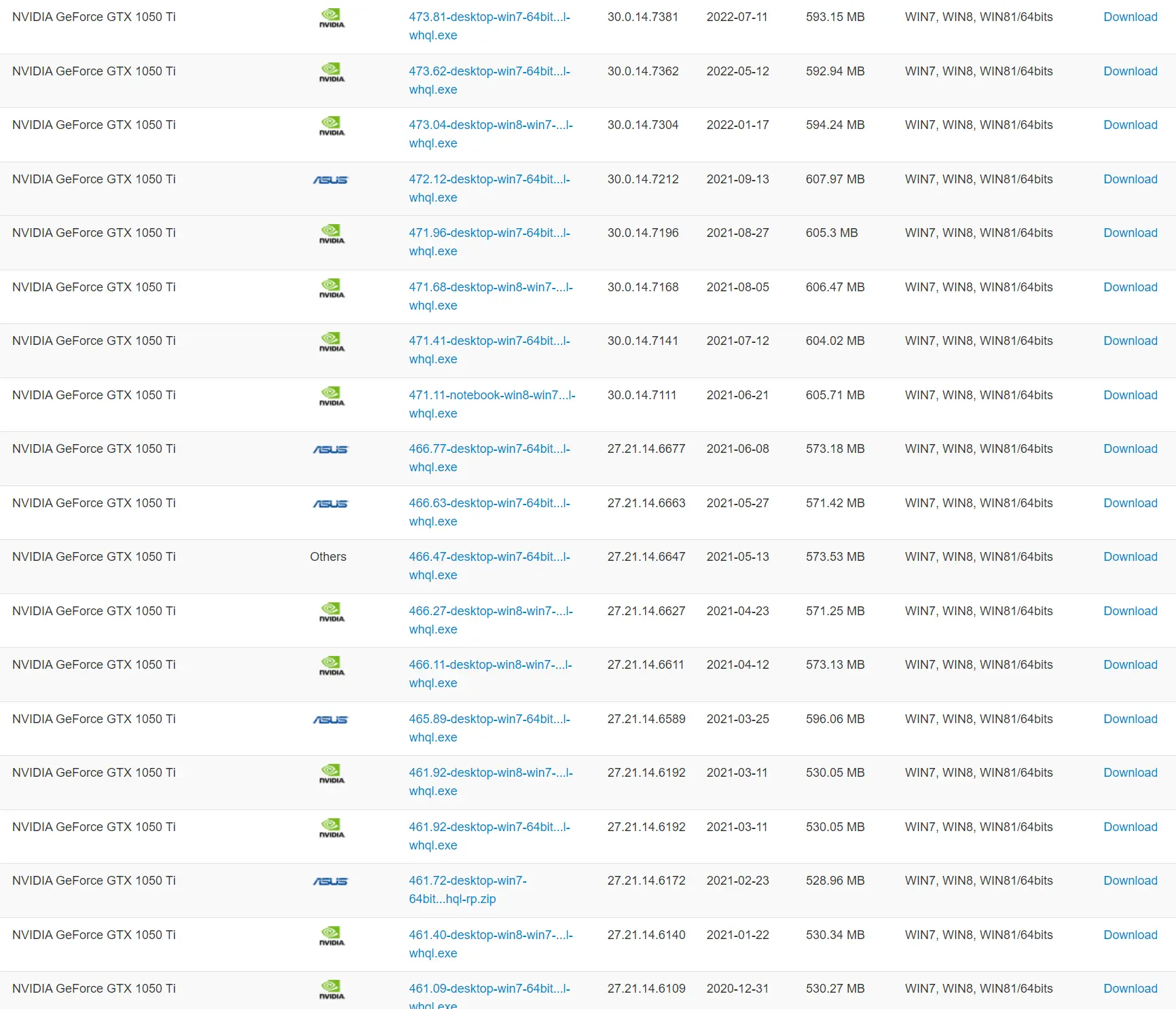
Task: Click the ASUS logo dated 2021-05-27
Action: [330, 504]
